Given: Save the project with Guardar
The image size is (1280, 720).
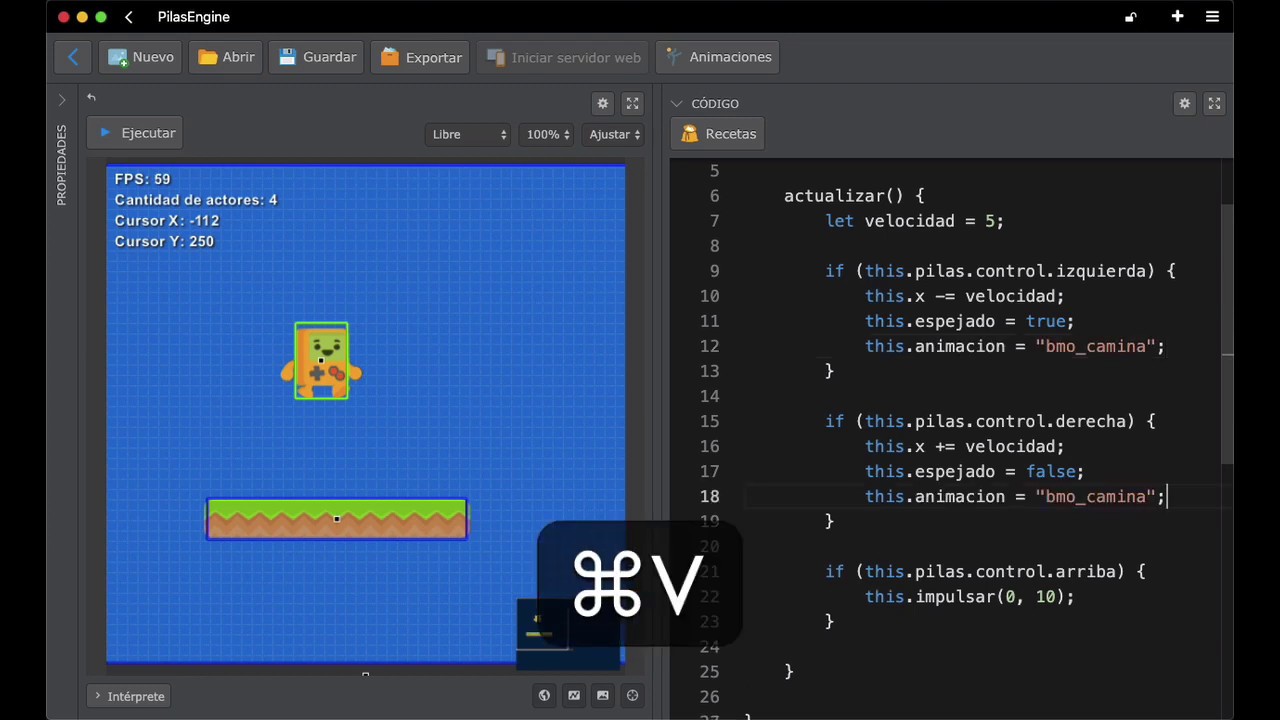Looking at the screenshot, I should (x=317, y=57).
